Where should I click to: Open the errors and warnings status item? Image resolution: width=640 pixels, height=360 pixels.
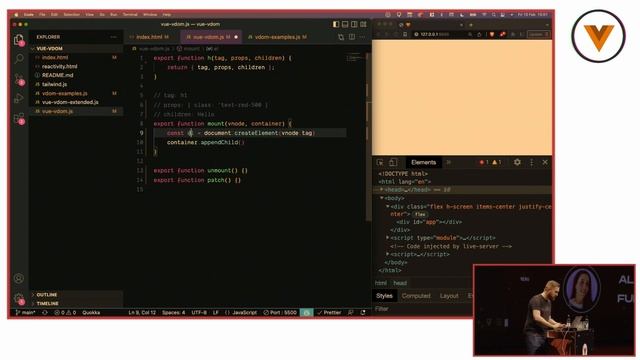65,313
